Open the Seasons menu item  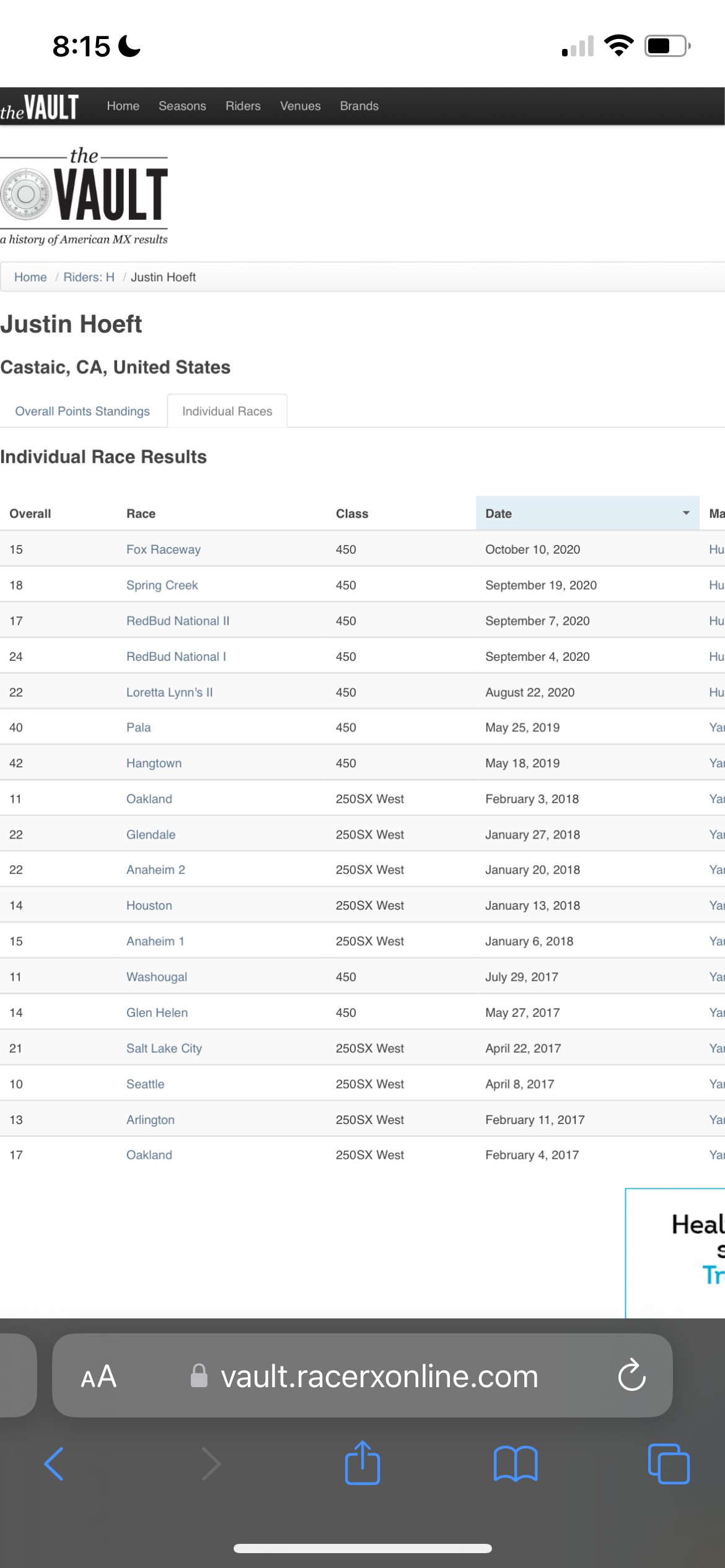point(182,106)
